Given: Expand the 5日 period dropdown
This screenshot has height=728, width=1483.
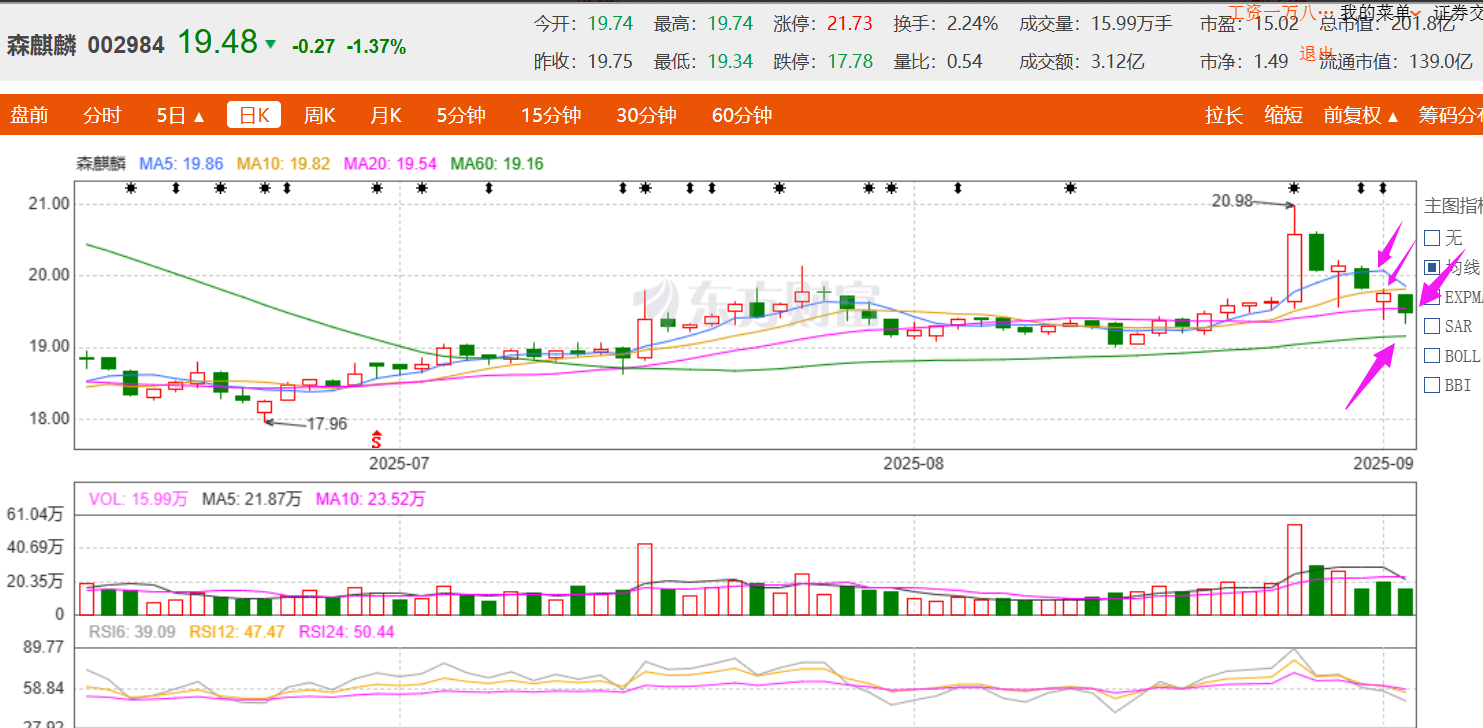Looking at the screenshot, I should point(181,115).
